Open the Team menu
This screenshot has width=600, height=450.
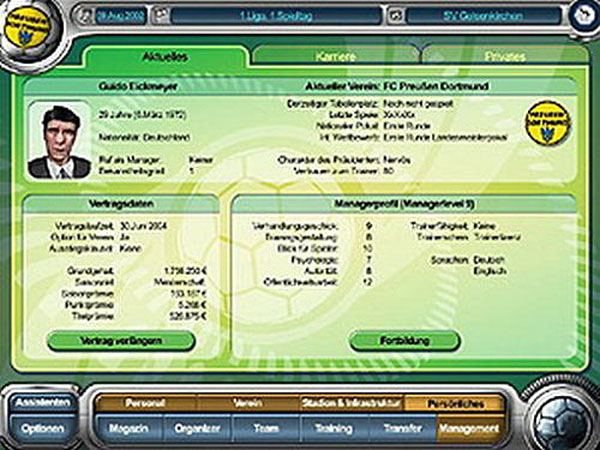(266, 429)
